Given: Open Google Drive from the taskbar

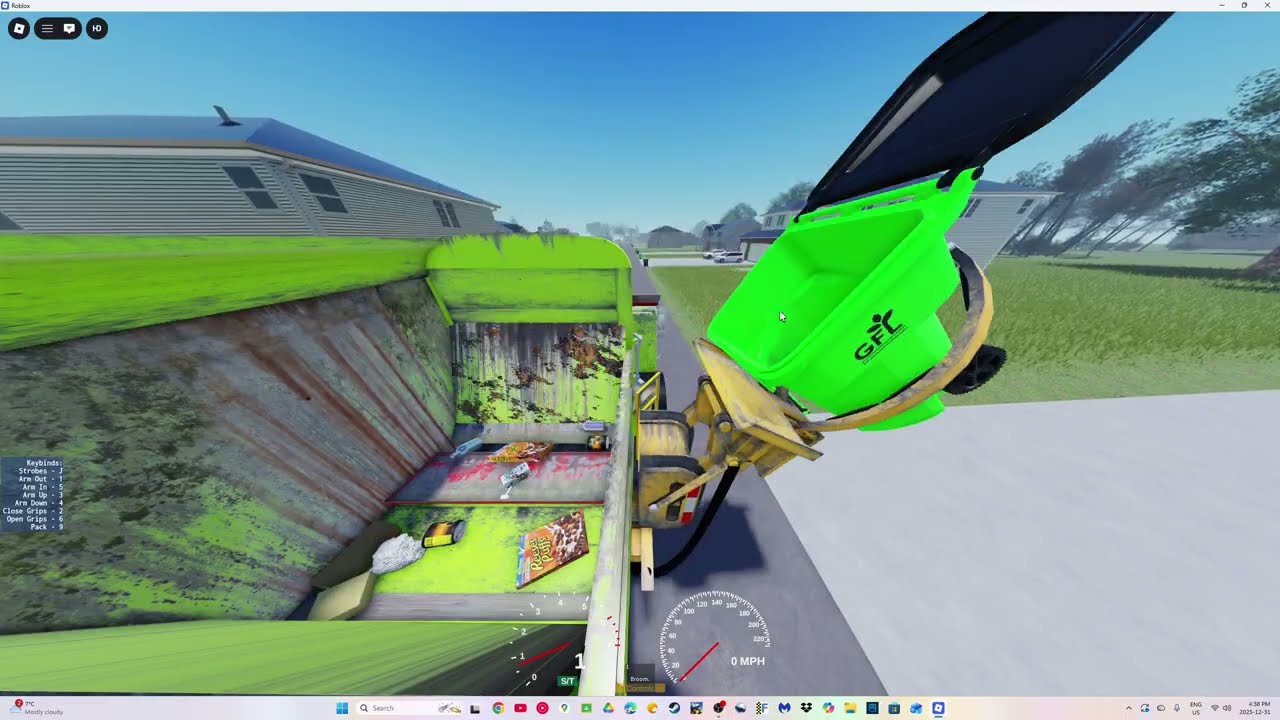Looking at the screenshot, I should (607, 708).
